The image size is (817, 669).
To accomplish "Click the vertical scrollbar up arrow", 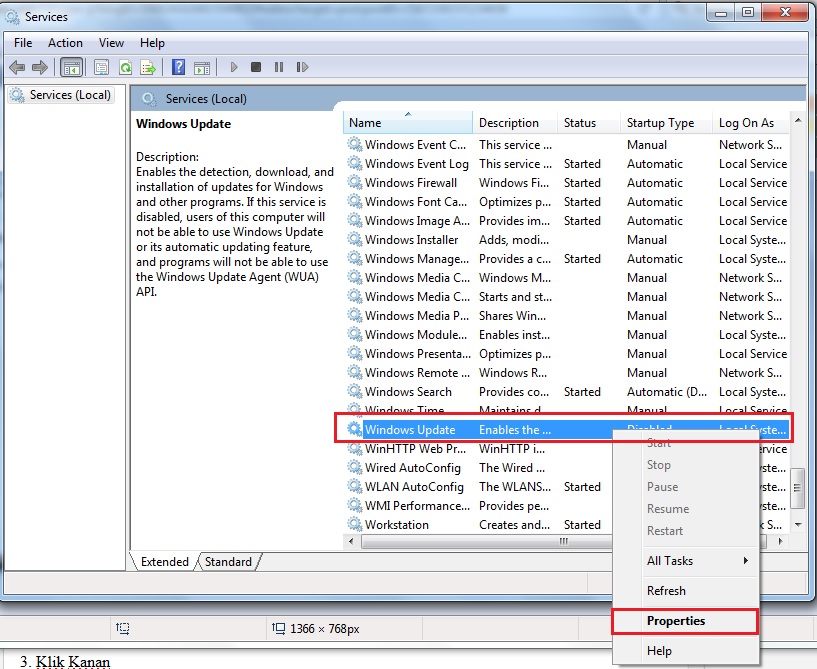I will click(798, 120).
